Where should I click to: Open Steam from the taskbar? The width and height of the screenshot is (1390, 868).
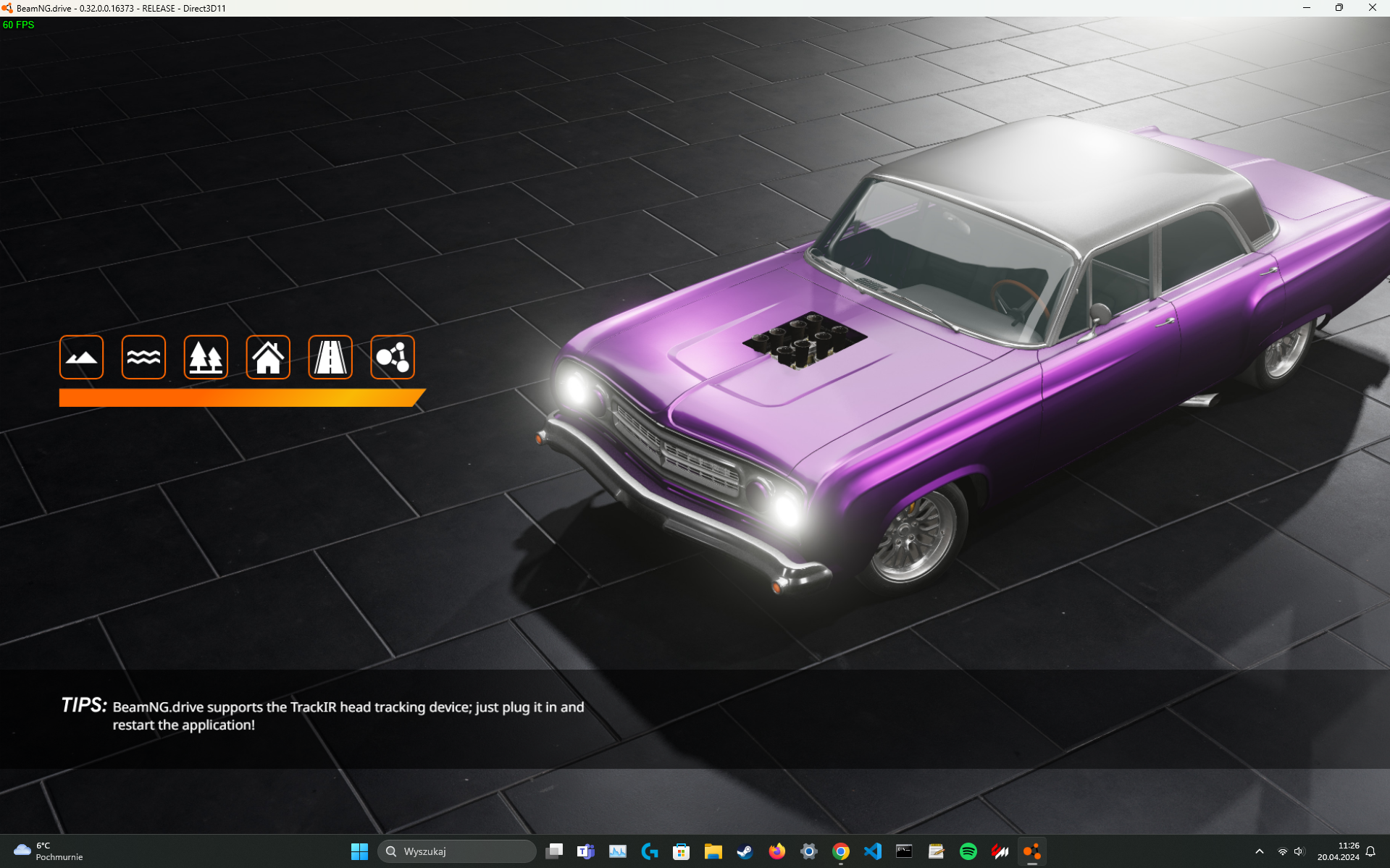point(745,851)
